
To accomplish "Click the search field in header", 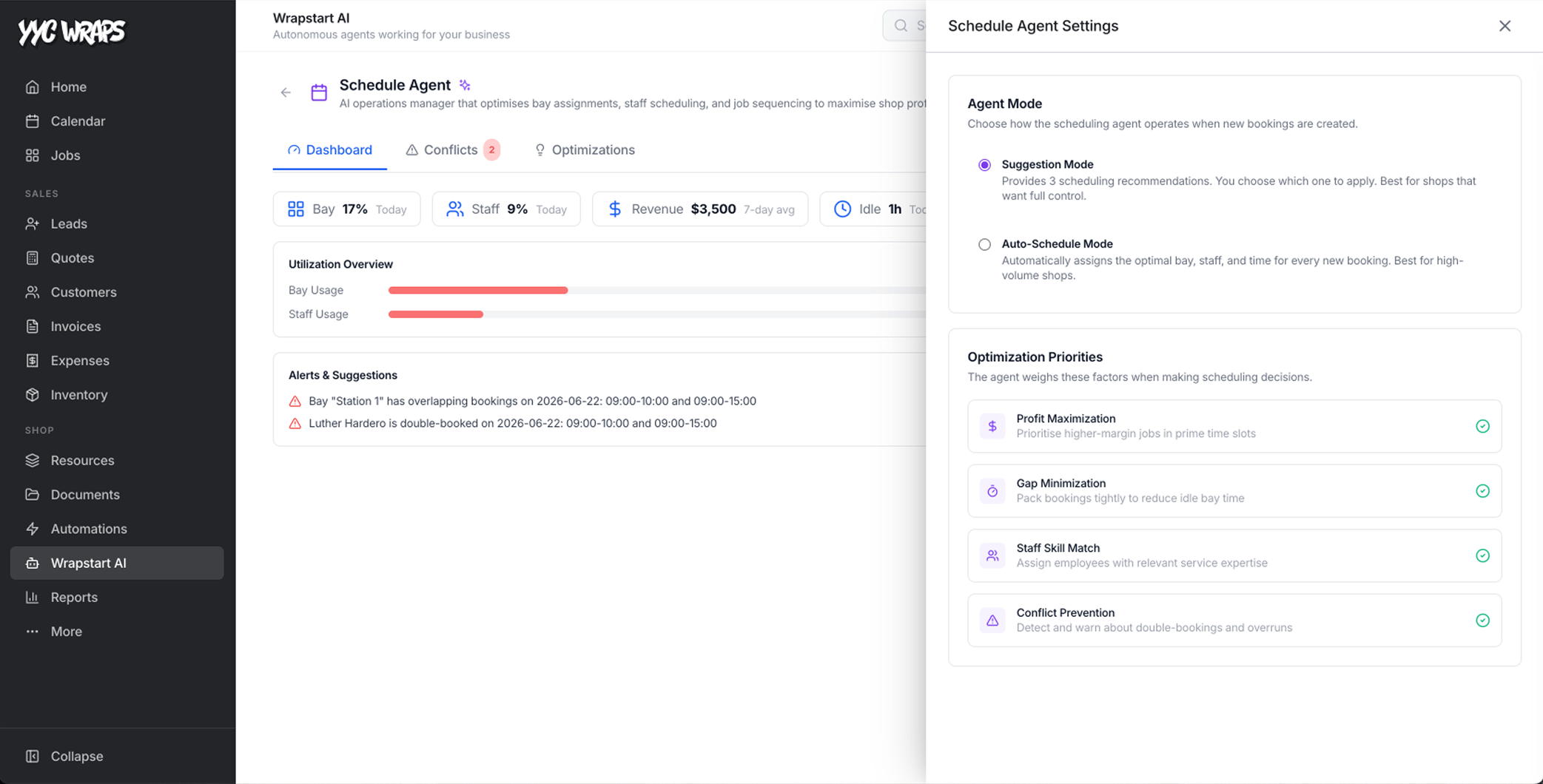I will [x=904, y=25].
